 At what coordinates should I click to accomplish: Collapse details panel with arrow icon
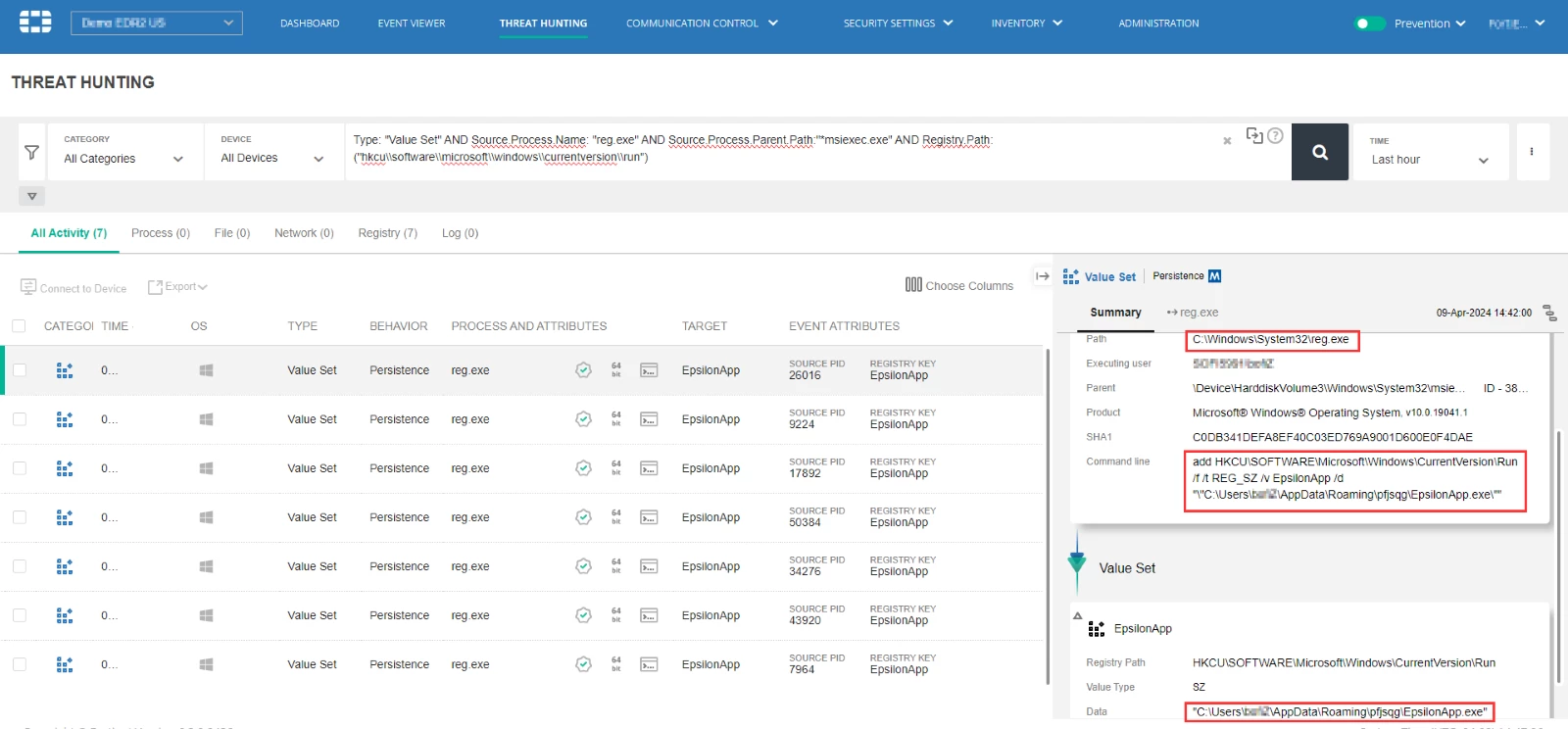point(1043,276)
